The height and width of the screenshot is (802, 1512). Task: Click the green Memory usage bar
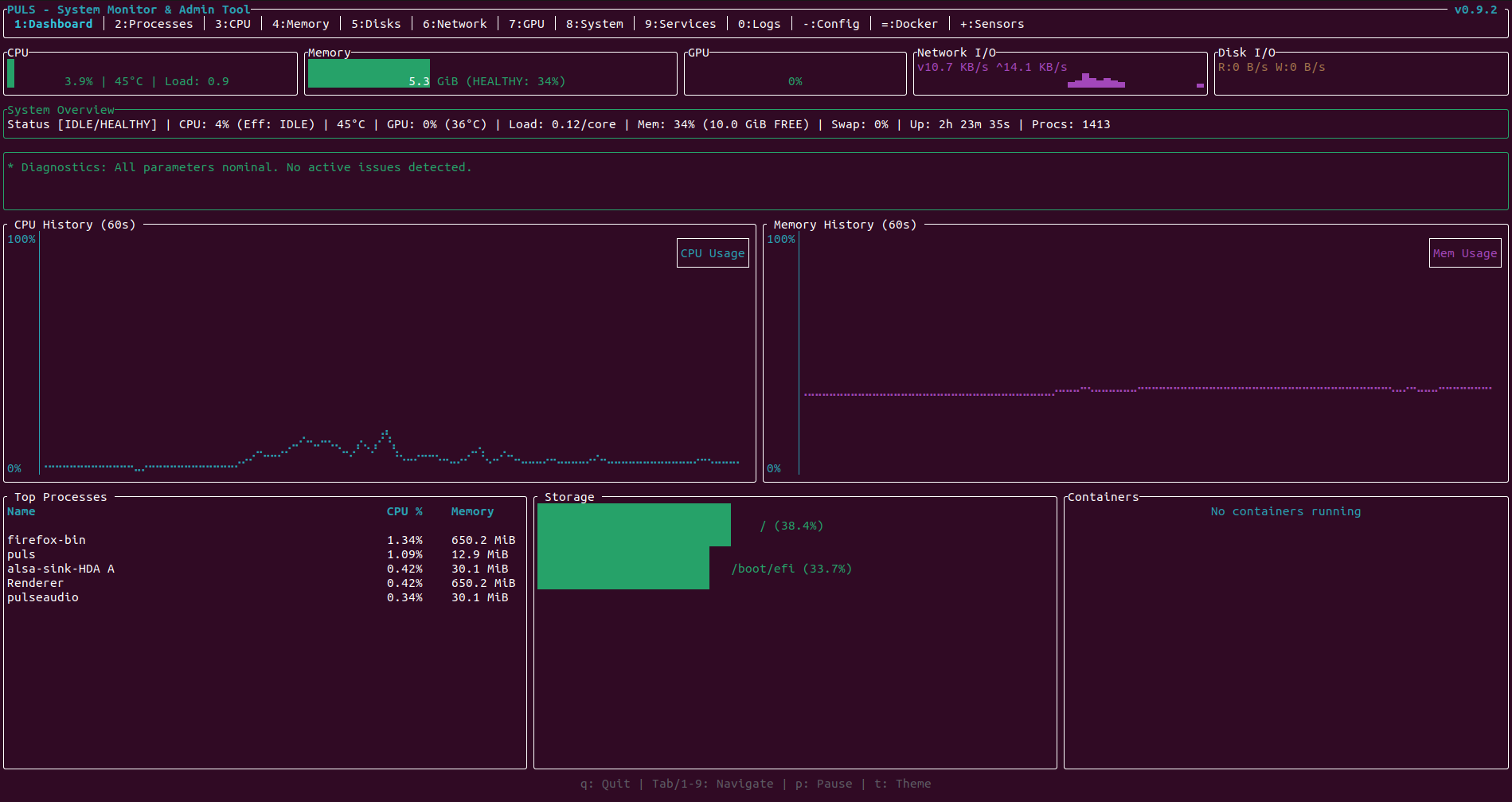pyautogui.click(x=369, y=73)
